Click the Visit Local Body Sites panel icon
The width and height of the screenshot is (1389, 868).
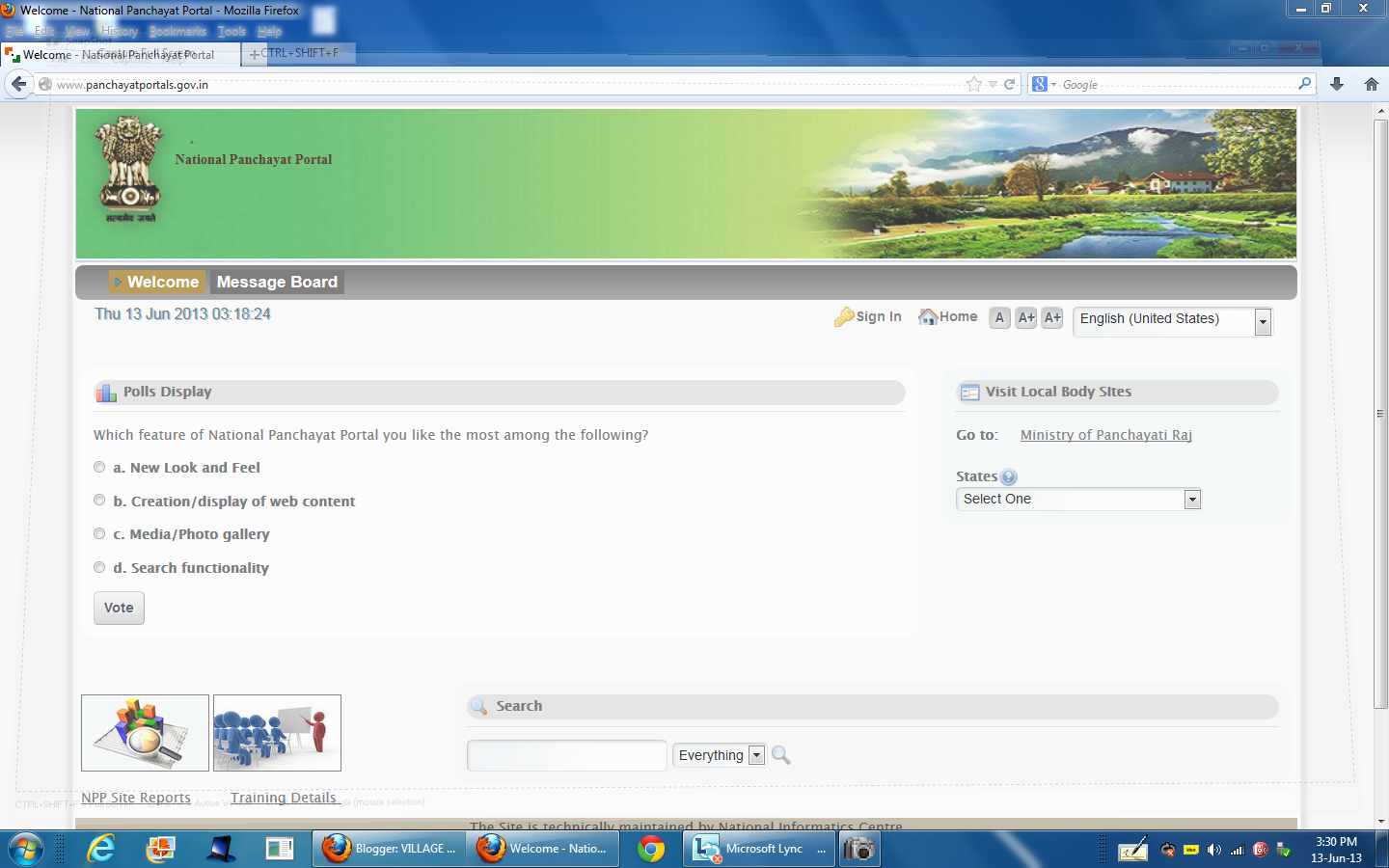(x=969, y=392)
